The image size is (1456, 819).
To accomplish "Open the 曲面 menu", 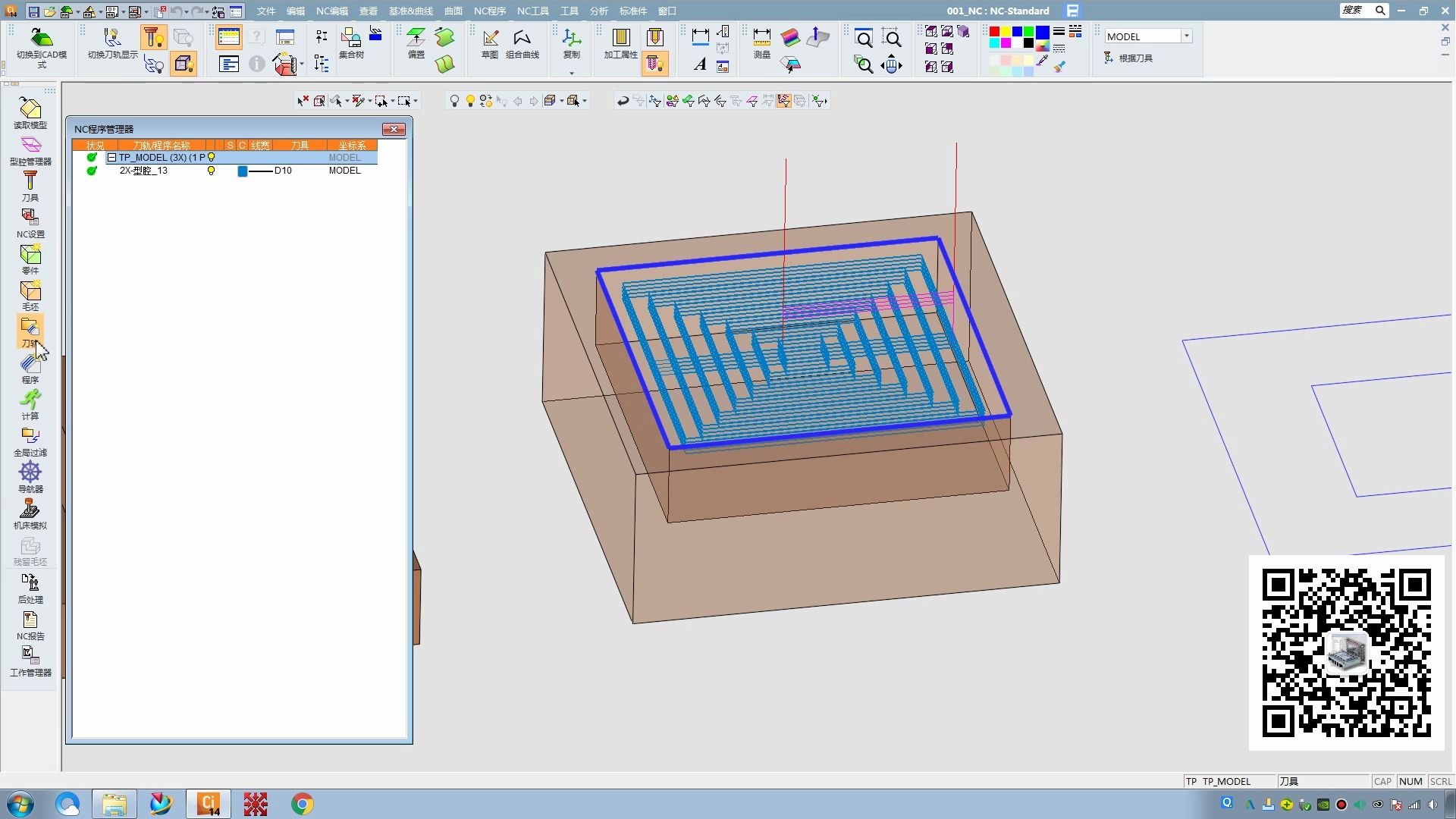I will point(453,11).
